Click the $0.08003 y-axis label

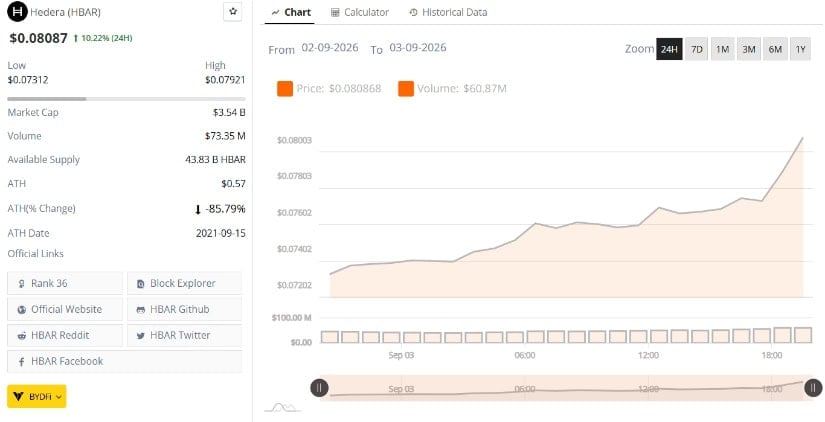pyautogui.click(x=294, y=140)
